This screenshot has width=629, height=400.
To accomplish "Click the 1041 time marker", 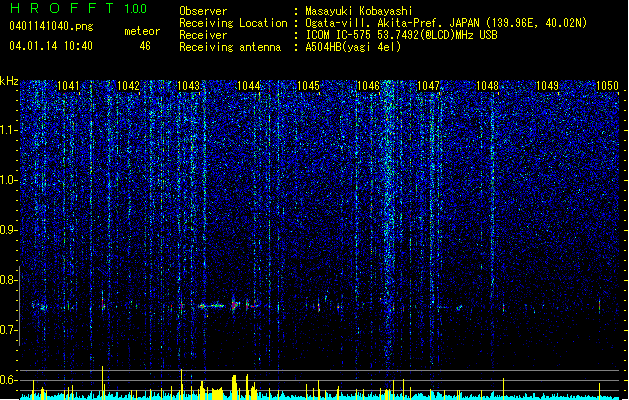I will pyautogui.click(x=69, y=86).
